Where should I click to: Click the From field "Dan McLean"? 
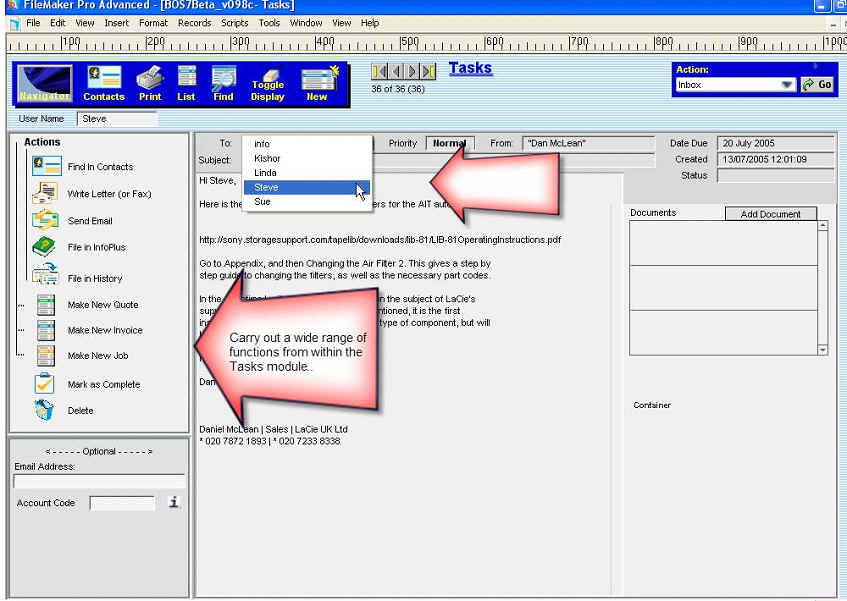pyautogui.click(x=588, y=143)
